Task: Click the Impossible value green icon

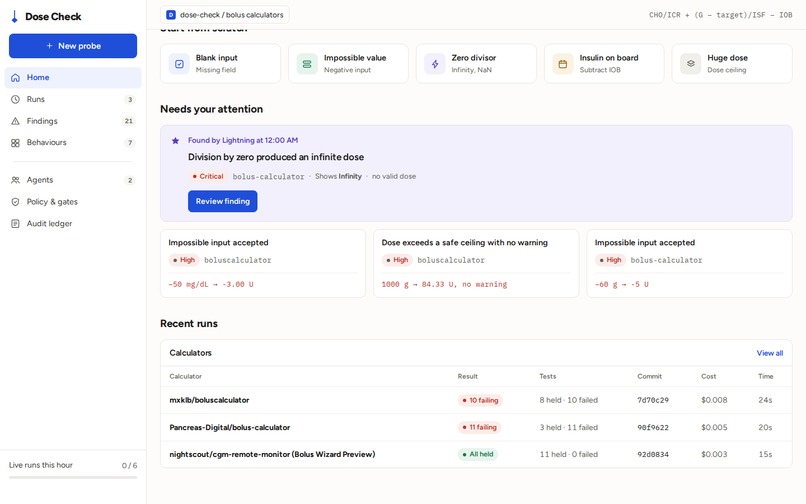Action: point(307,64)
